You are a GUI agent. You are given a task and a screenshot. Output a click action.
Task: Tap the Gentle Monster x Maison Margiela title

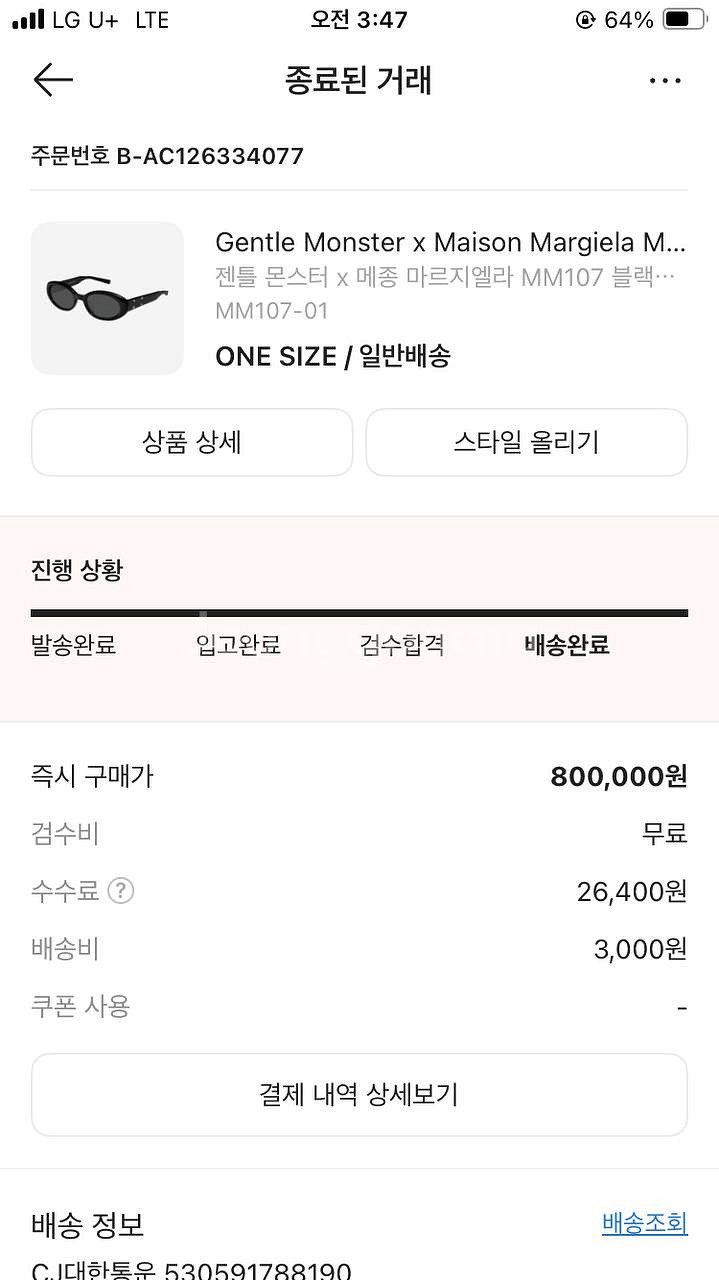tap(450, 242)
